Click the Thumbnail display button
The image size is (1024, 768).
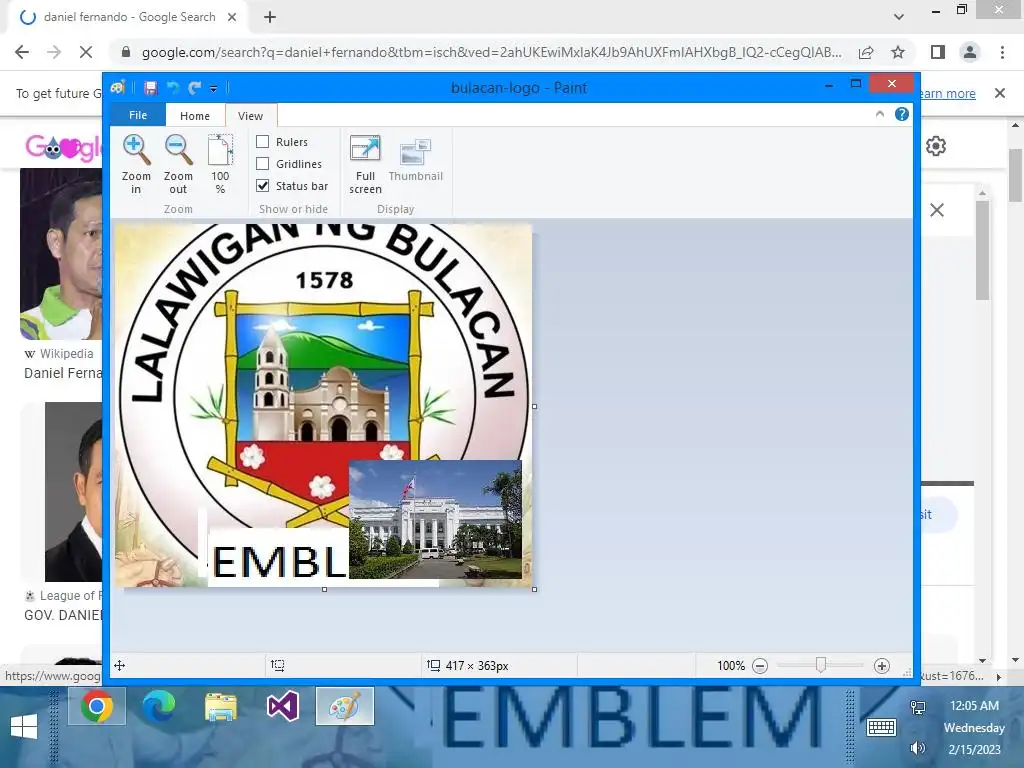point(415,159)
